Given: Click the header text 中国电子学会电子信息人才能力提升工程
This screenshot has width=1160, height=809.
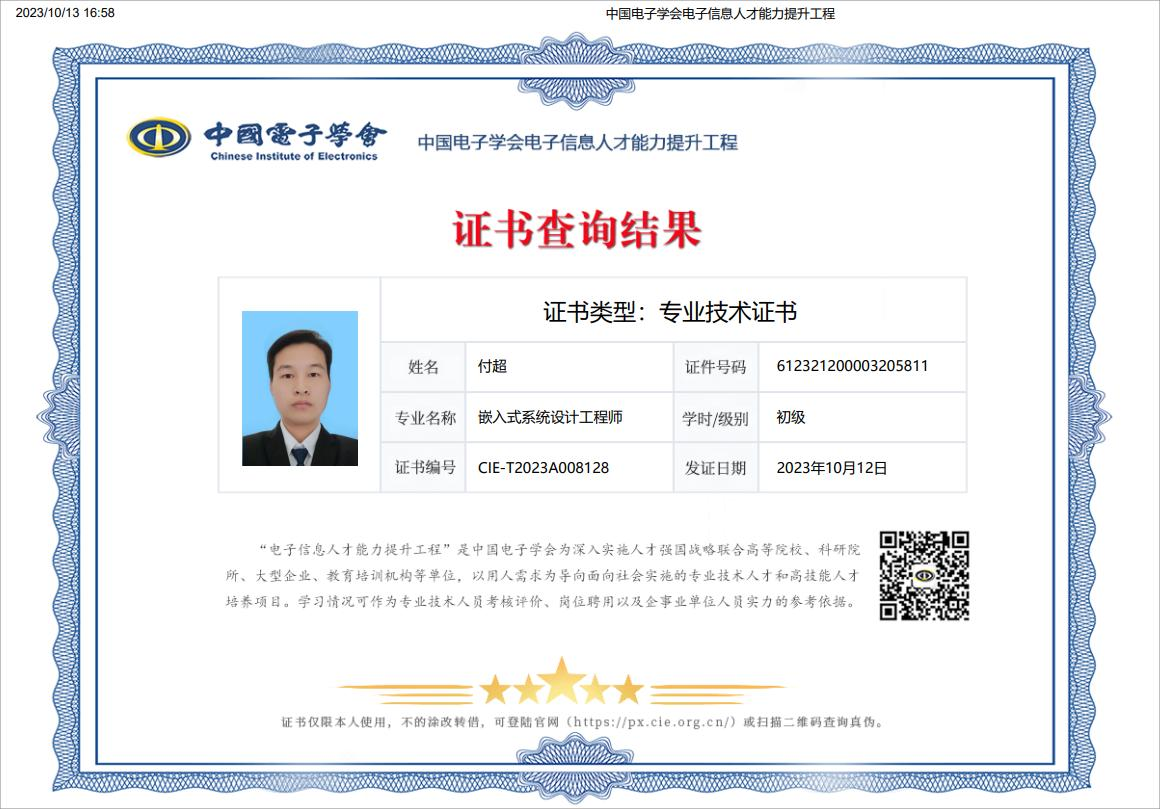Looking at the screenshot, I should point(578,142).
